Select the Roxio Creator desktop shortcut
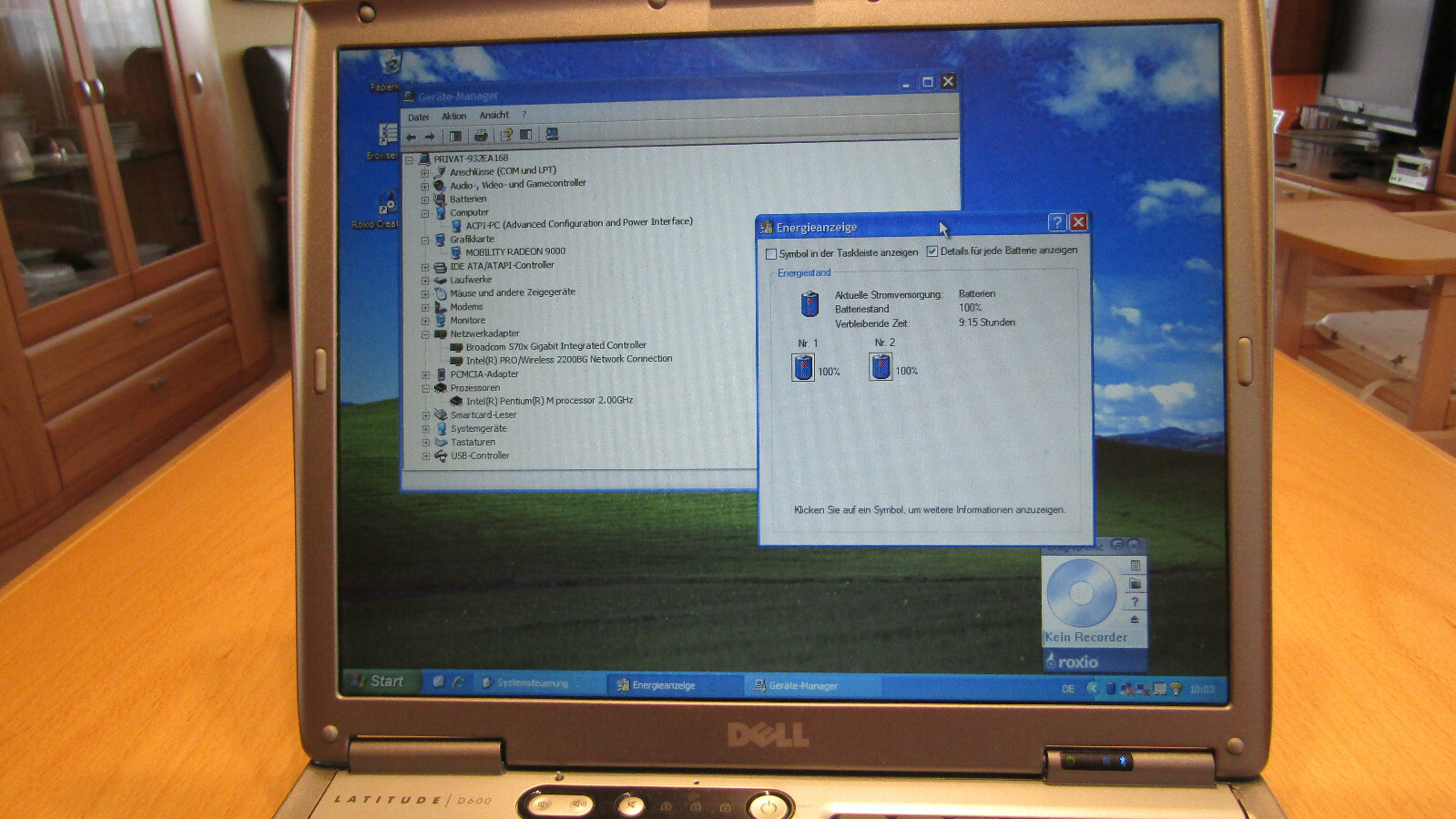The width and height of the screenshot is (1456, 819). 382,210
